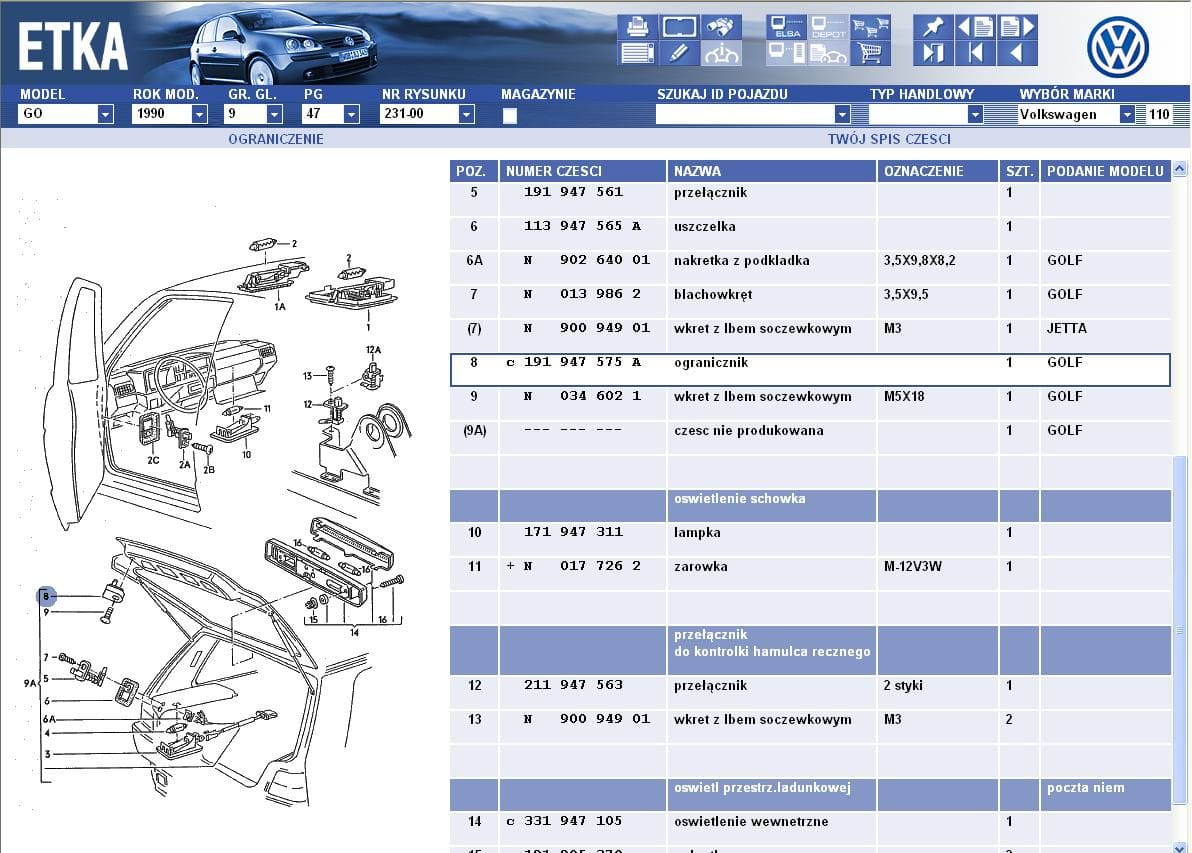This screenshot has height=853, width=1192.
Task: Click the document with car icon
Action: click(828, 52)
